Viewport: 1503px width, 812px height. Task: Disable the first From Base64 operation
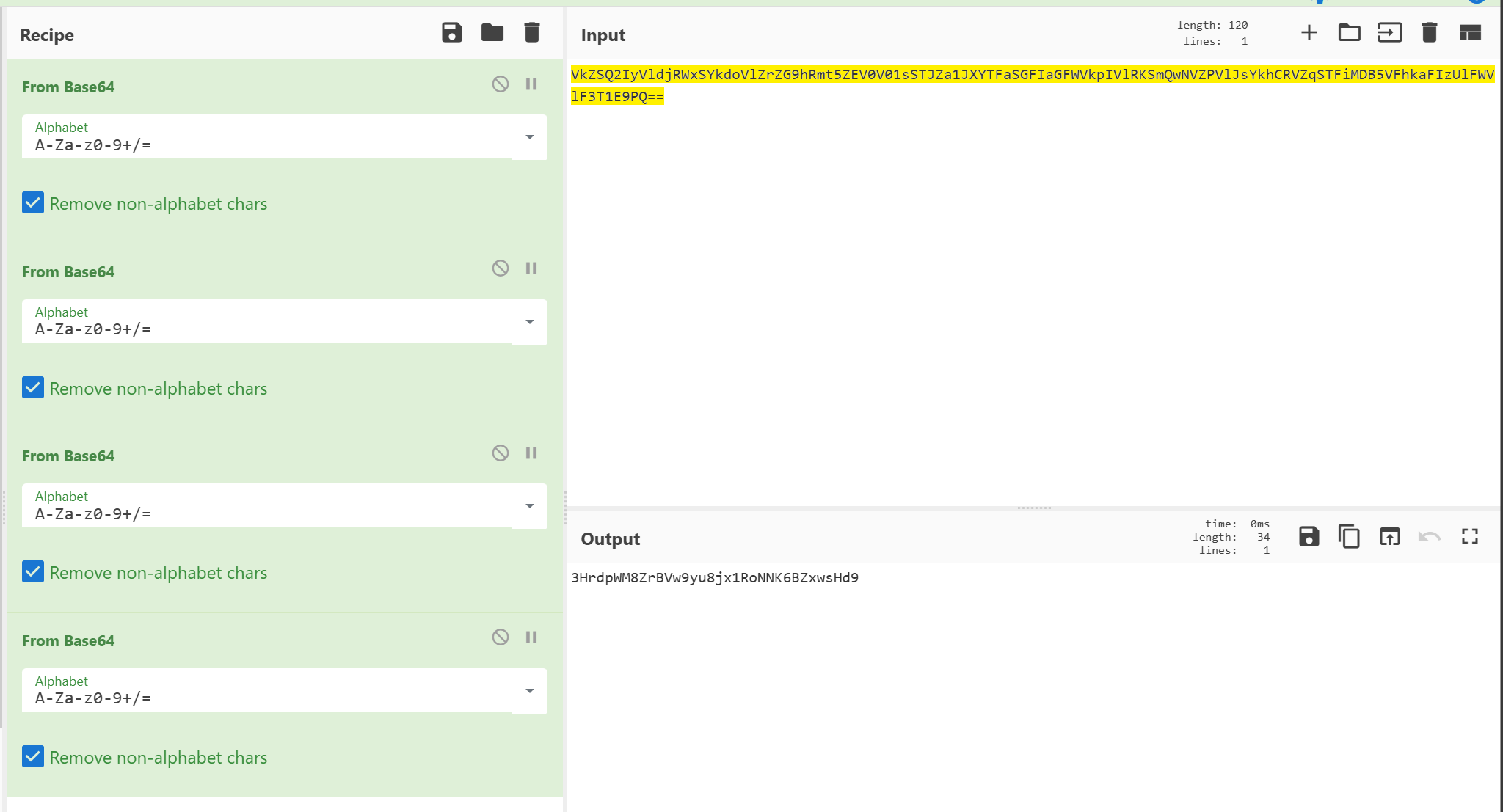[x=501, y=84]
